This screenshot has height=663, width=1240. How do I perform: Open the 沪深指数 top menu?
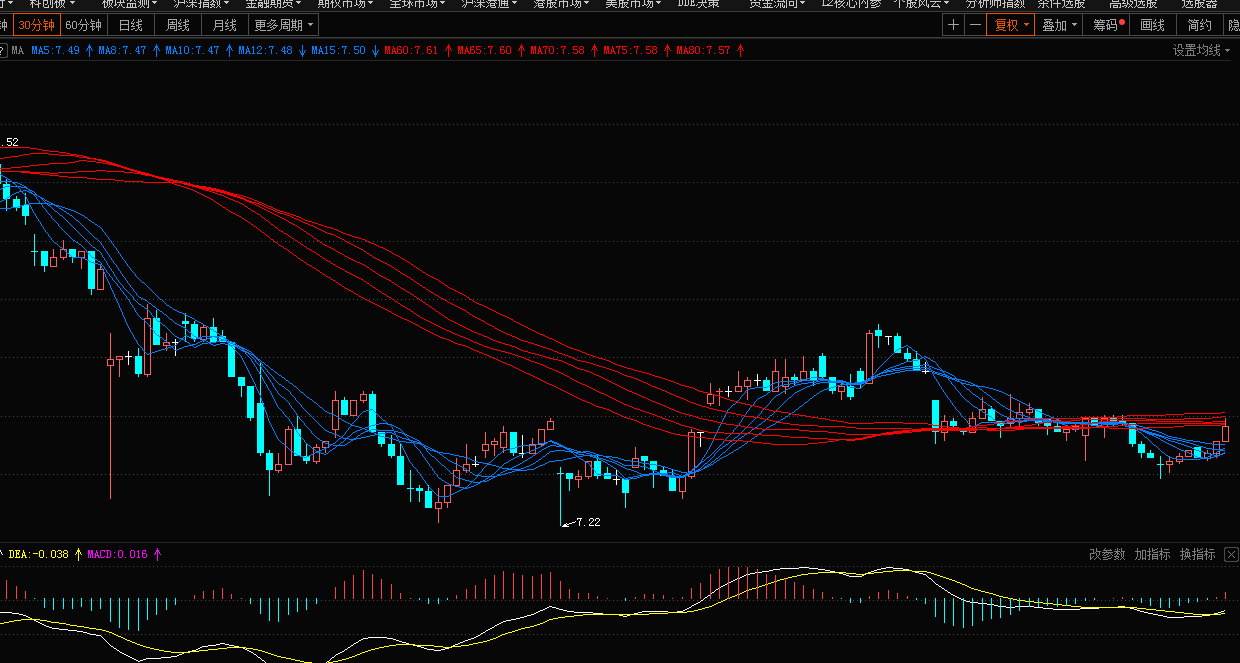pos(202,4)
